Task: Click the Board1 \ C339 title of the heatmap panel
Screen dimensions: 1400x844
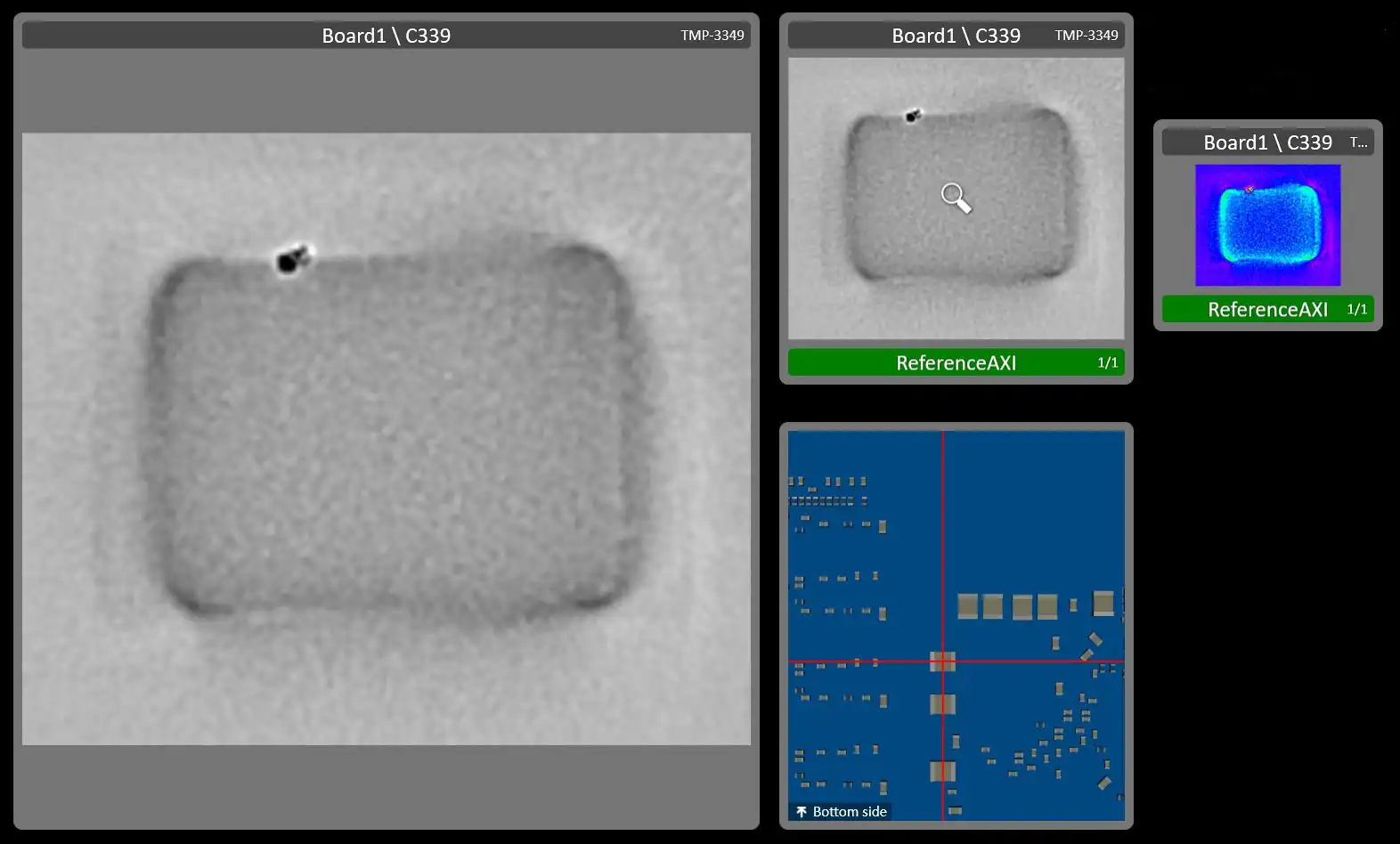Action: [x=1268, y=142]
